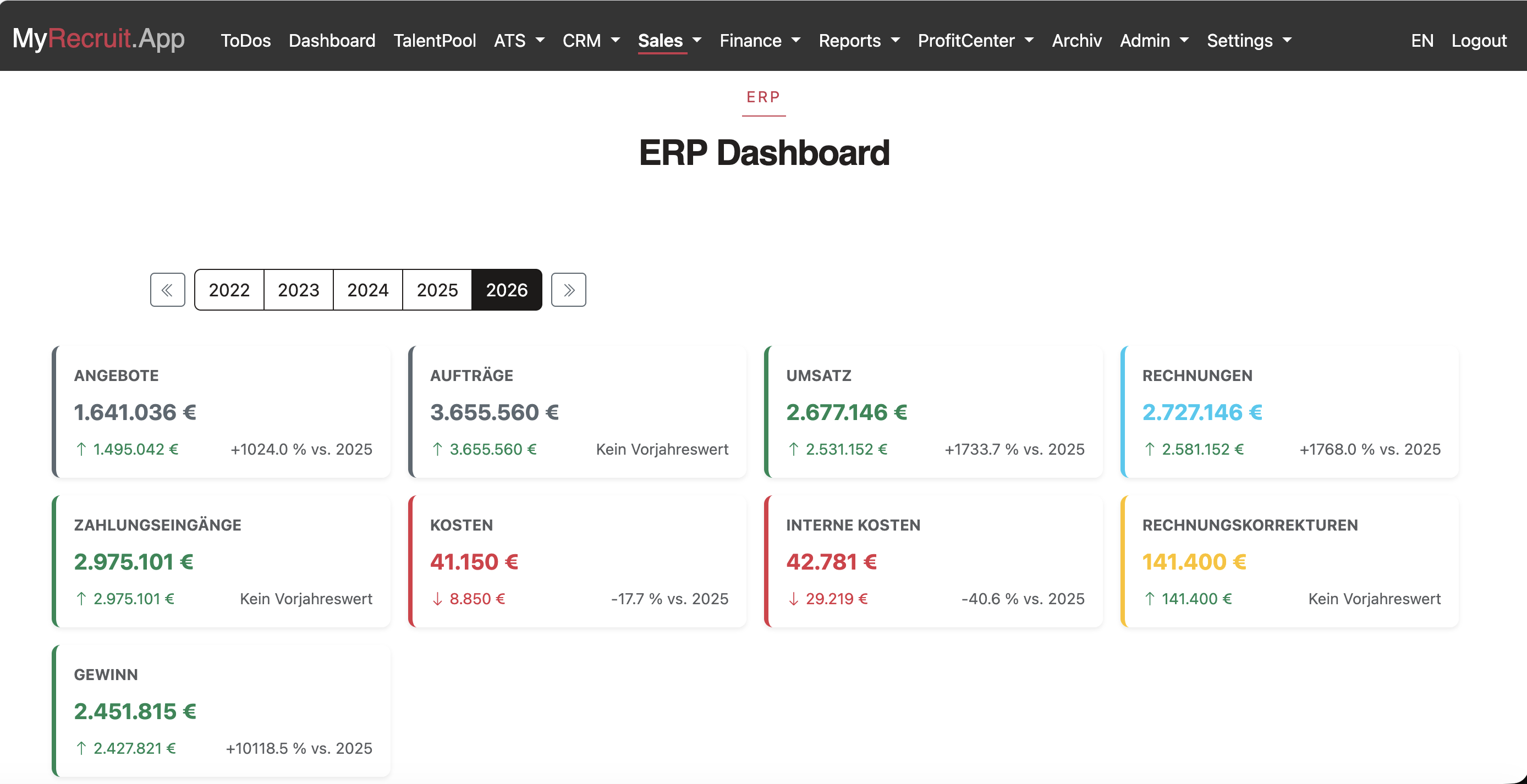
Task: Click the previous years double-chevron button
Action: click(167, 290)
